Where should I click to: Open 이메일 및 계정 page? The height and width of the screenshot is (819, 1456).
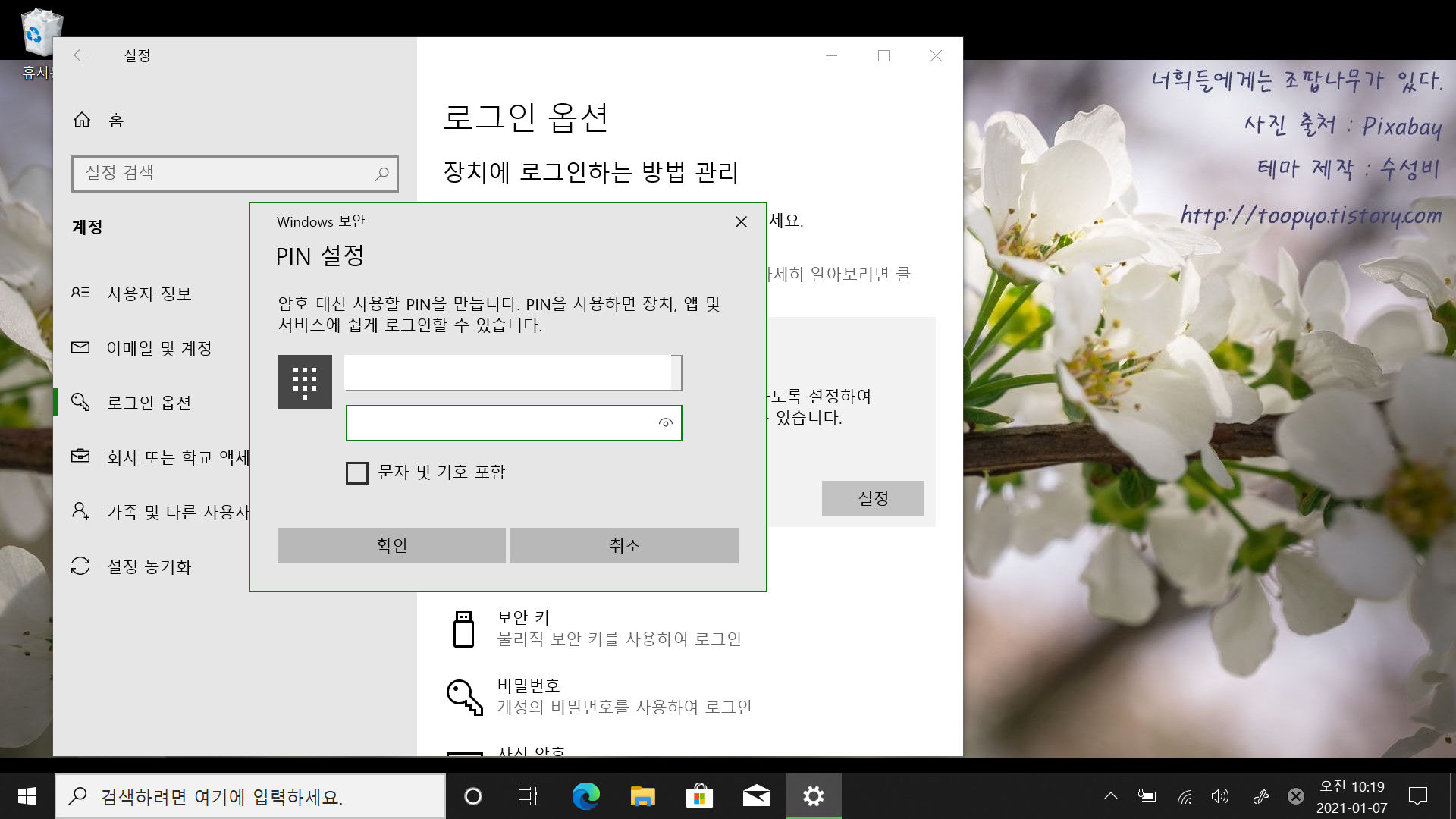(x=159, y=348)
